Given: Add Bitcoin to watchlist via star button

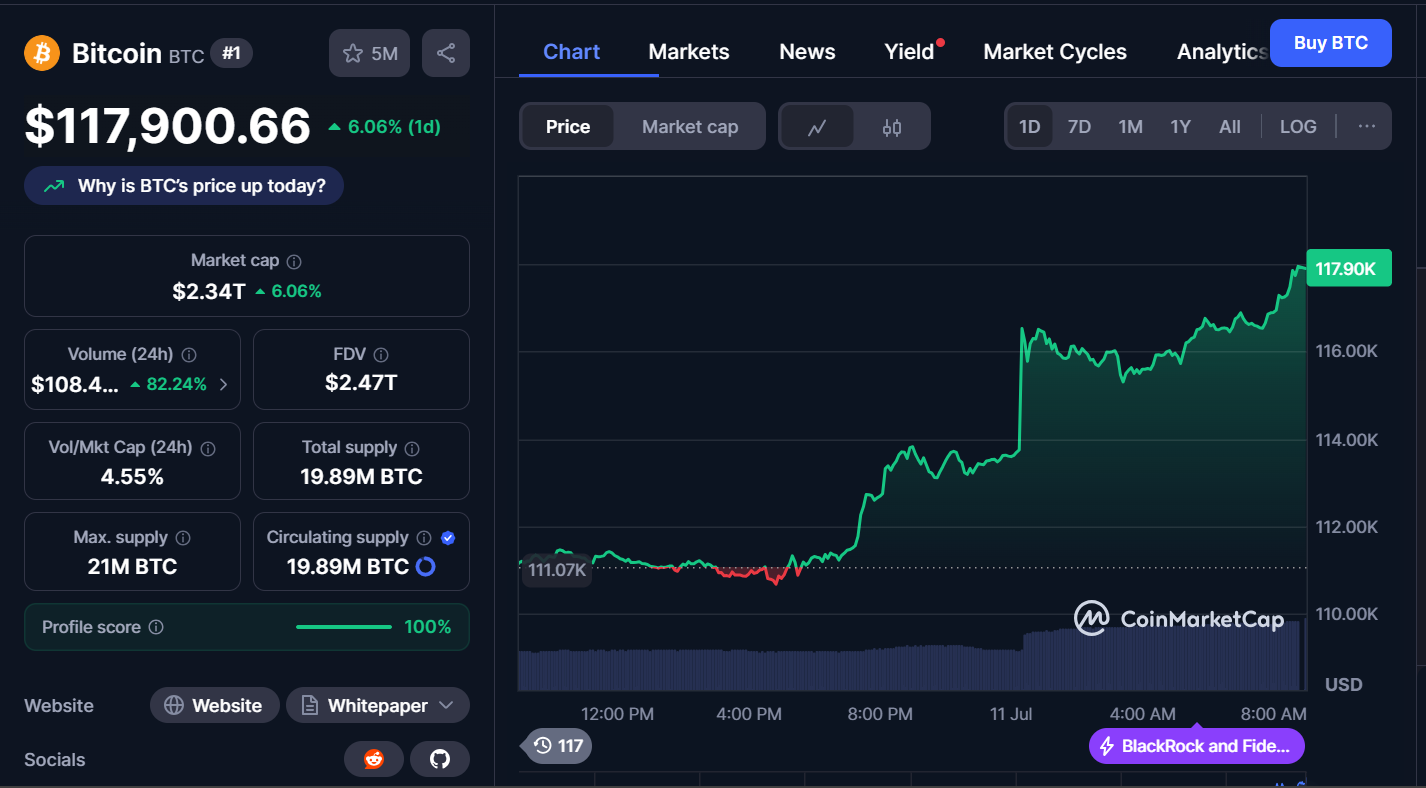Looking at the screenshot, I should [x=370, y=53].
